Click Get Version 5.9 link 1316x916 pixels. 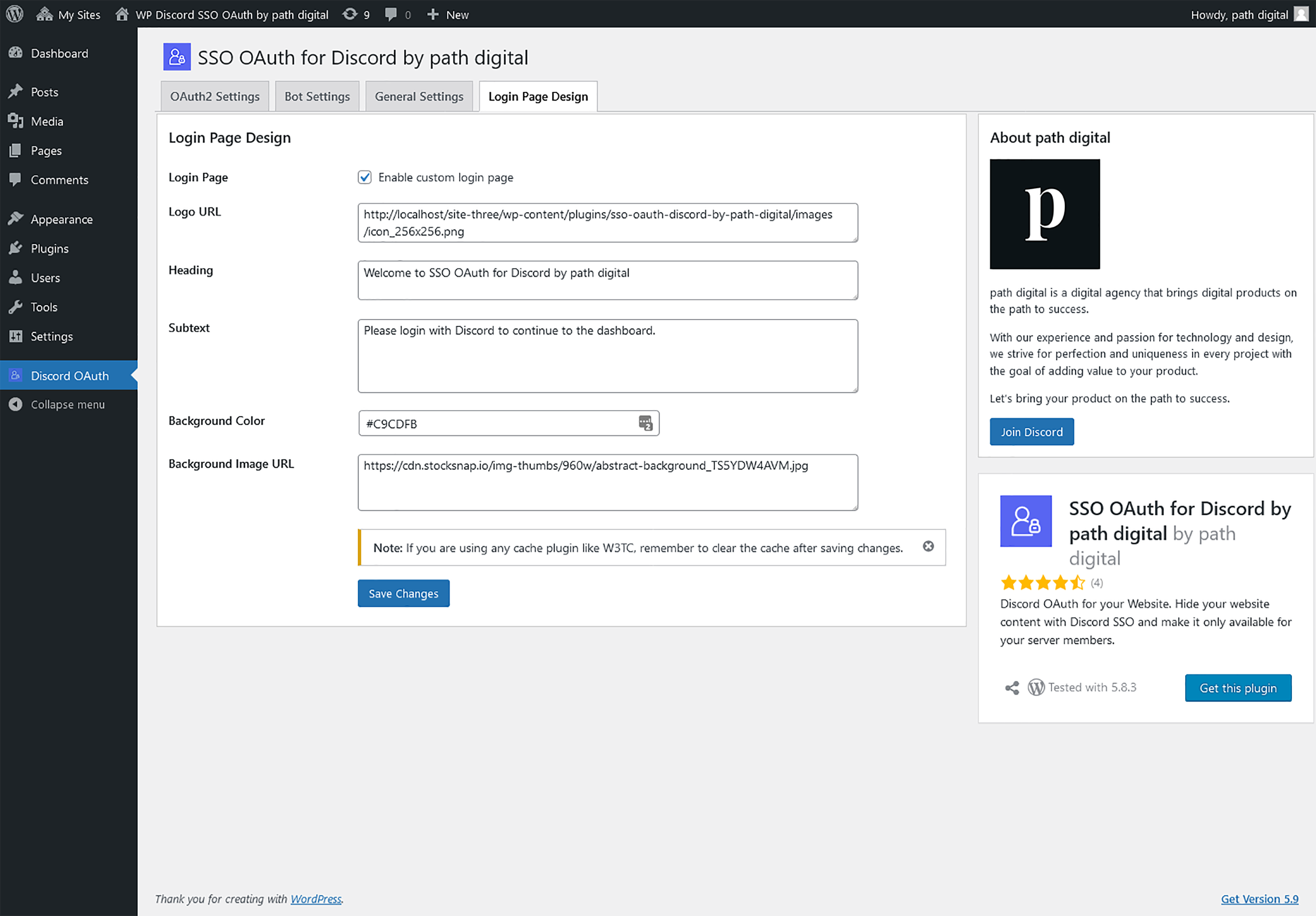tap(1259, 899)
